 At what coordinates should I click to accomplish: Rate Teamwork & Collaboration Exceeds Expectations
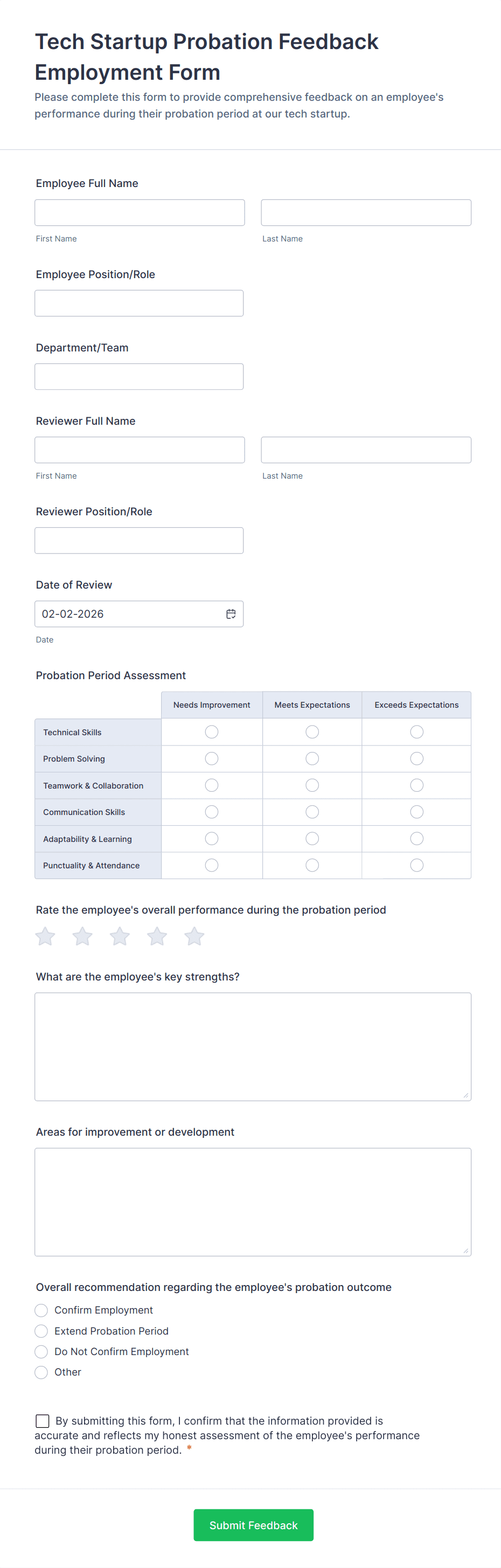click(416, 785)
